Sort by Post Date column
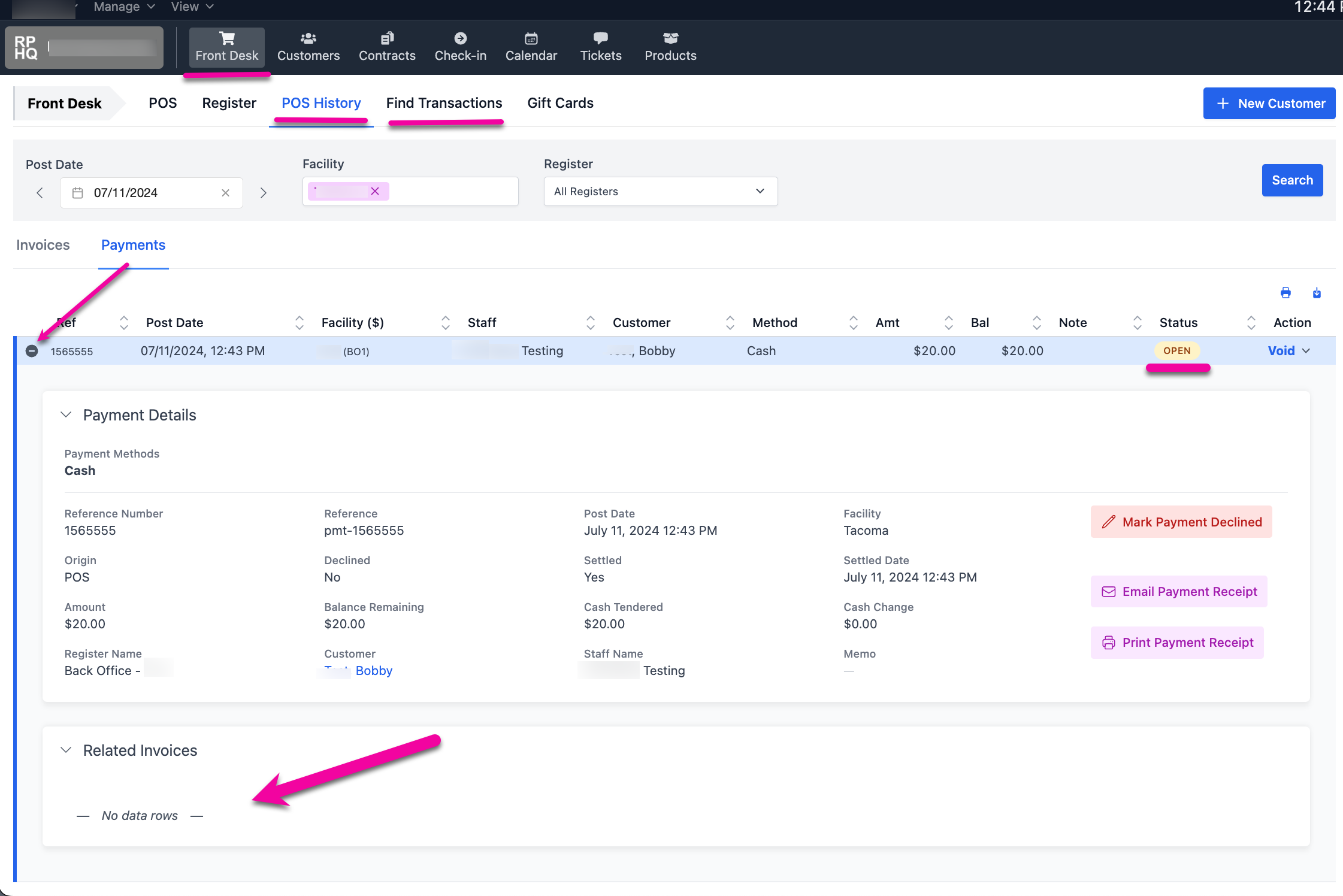This screenshot has width=1343, height=896. coord(300,323)
